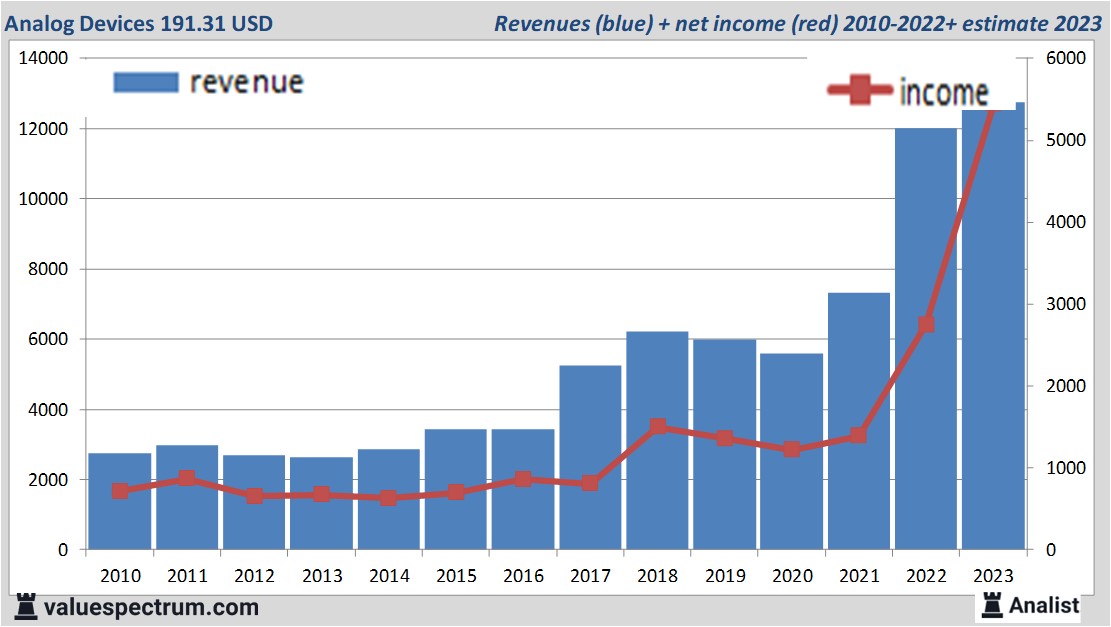
Task: Click the blue revenue legend swatch
Action: pos(145,82)
